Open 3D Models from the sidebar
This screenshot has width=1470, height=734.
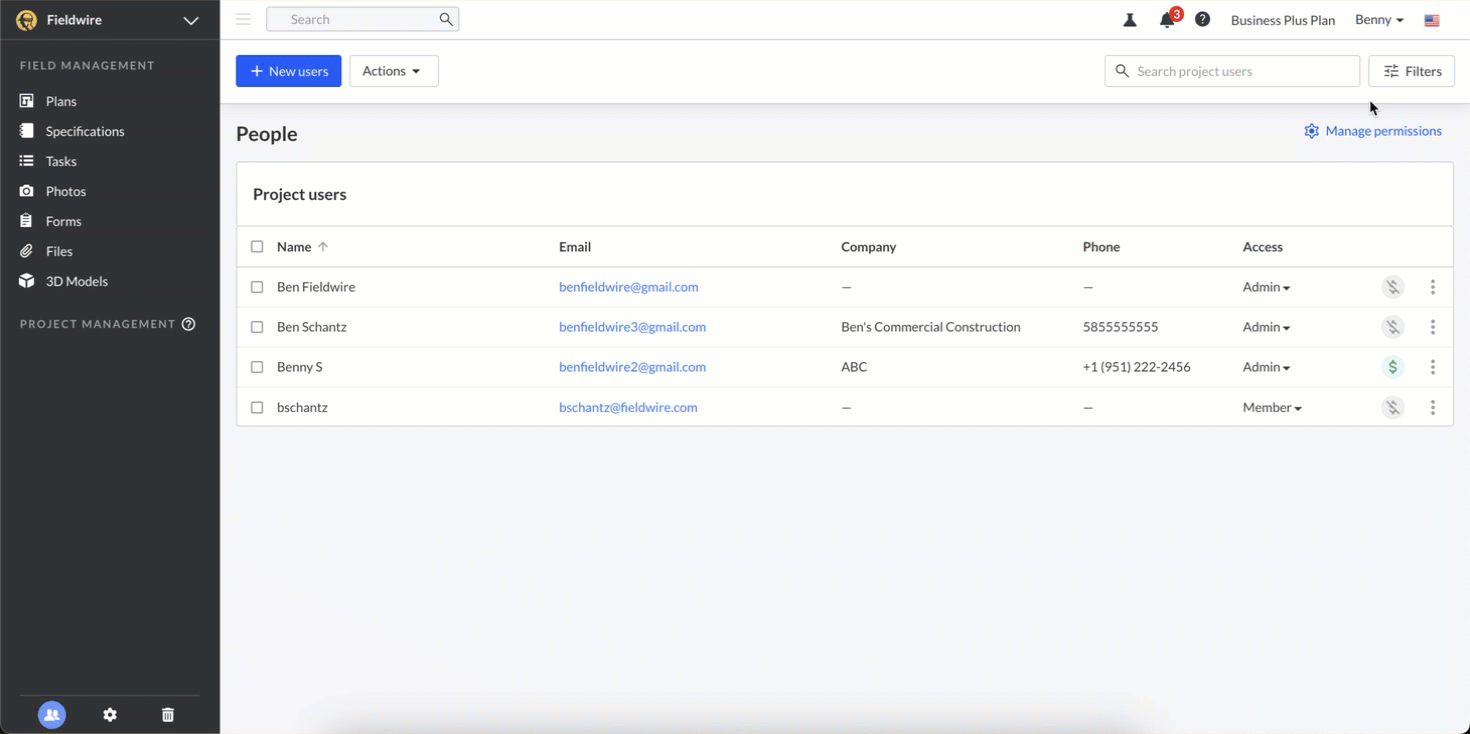76,281
